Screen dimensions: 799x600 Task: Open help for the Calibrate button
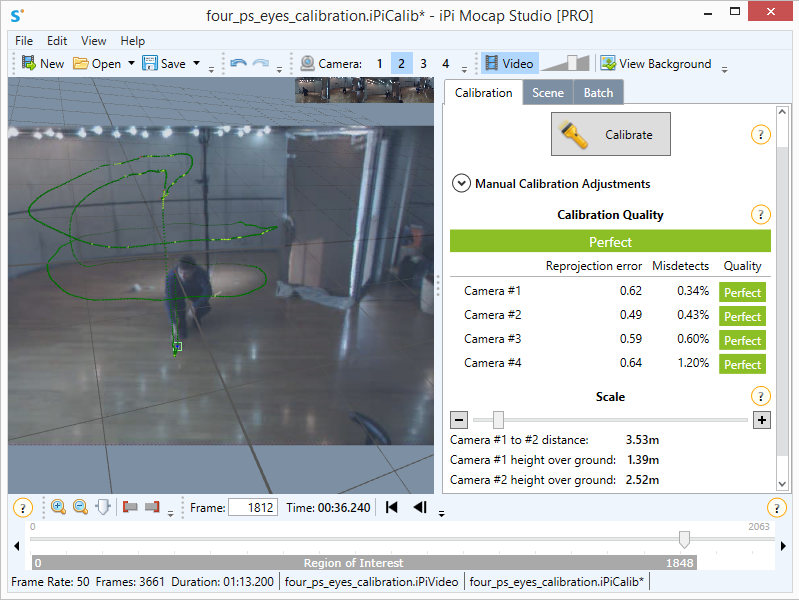tap(761, 135)
